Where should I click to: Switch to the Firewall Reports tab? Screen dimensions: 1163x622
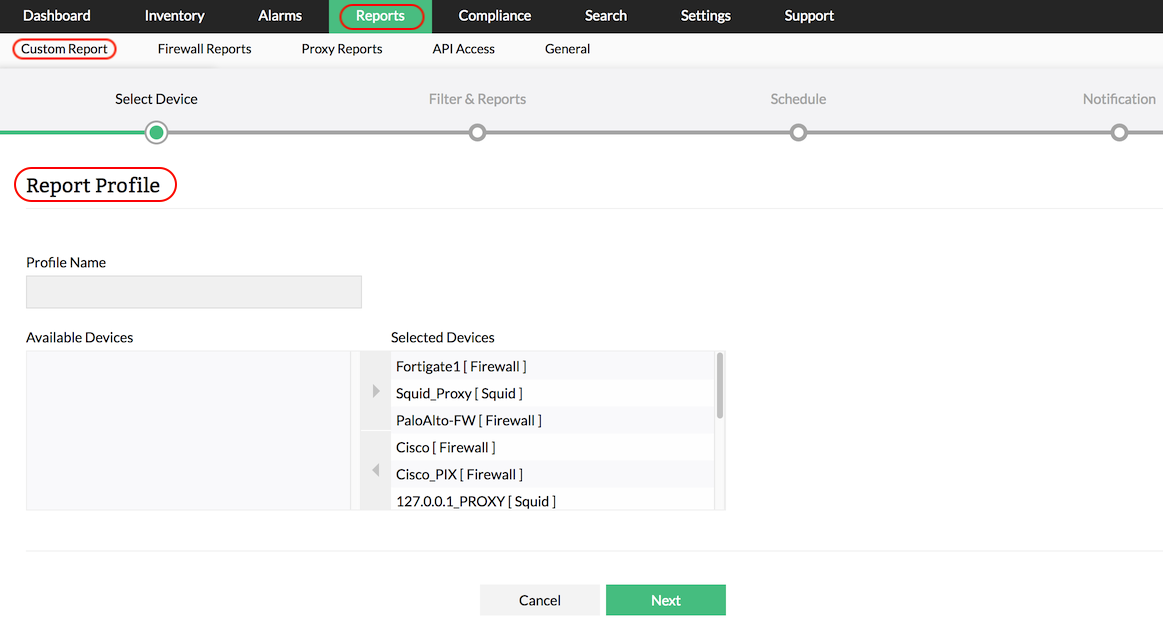coord(203,48)
